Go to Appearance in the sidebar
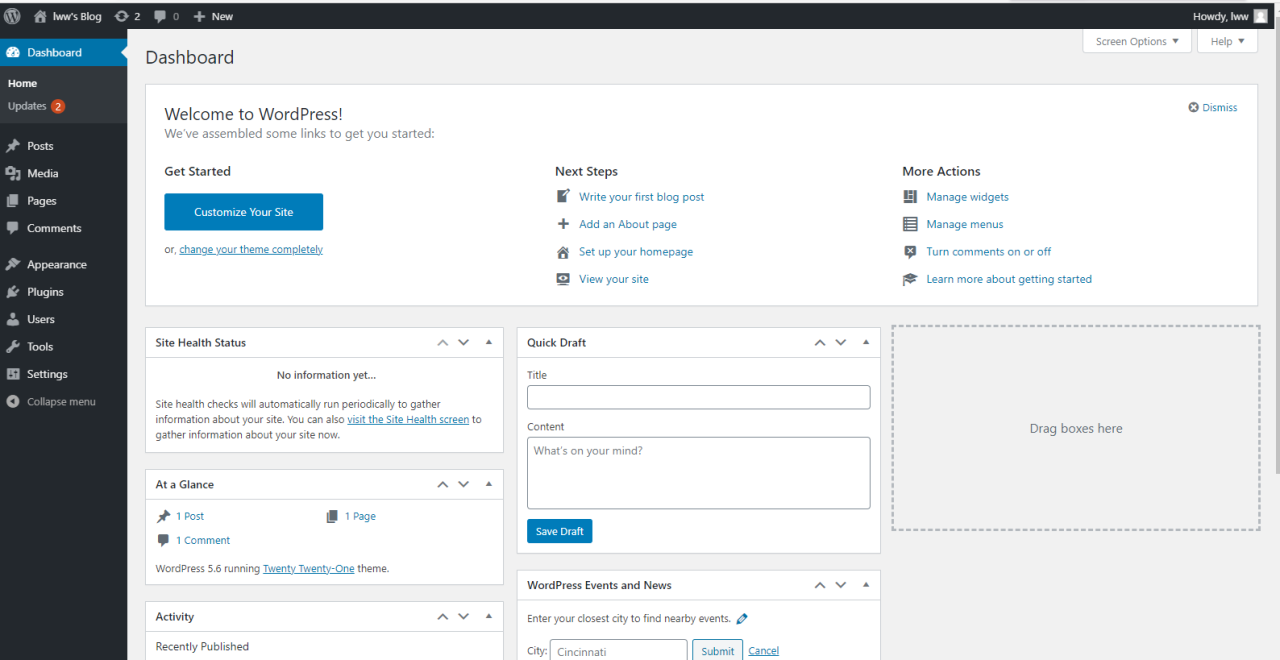 (x=56, y=265)
